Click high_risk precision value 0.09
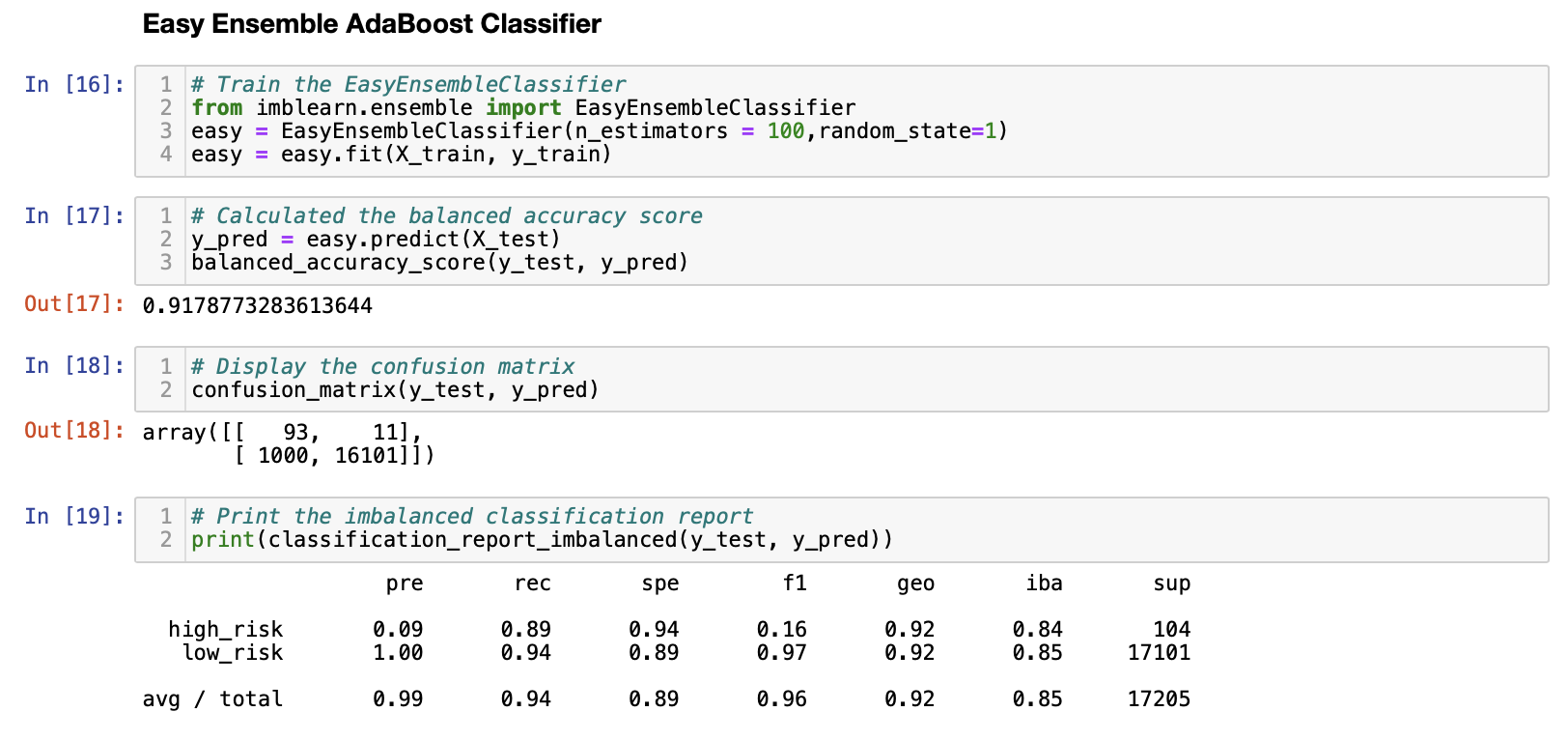Screen dimensions: 1568x740 pos(398,629)
